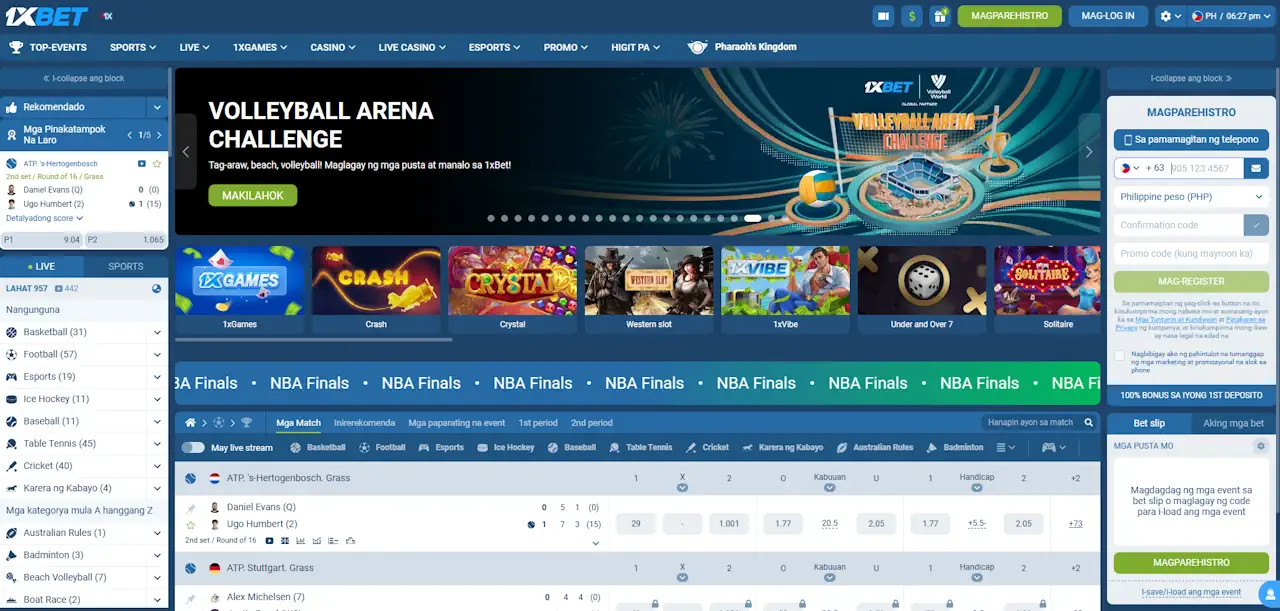Click the soccer ball icon in breadcrumb

(x=218, y=423)
